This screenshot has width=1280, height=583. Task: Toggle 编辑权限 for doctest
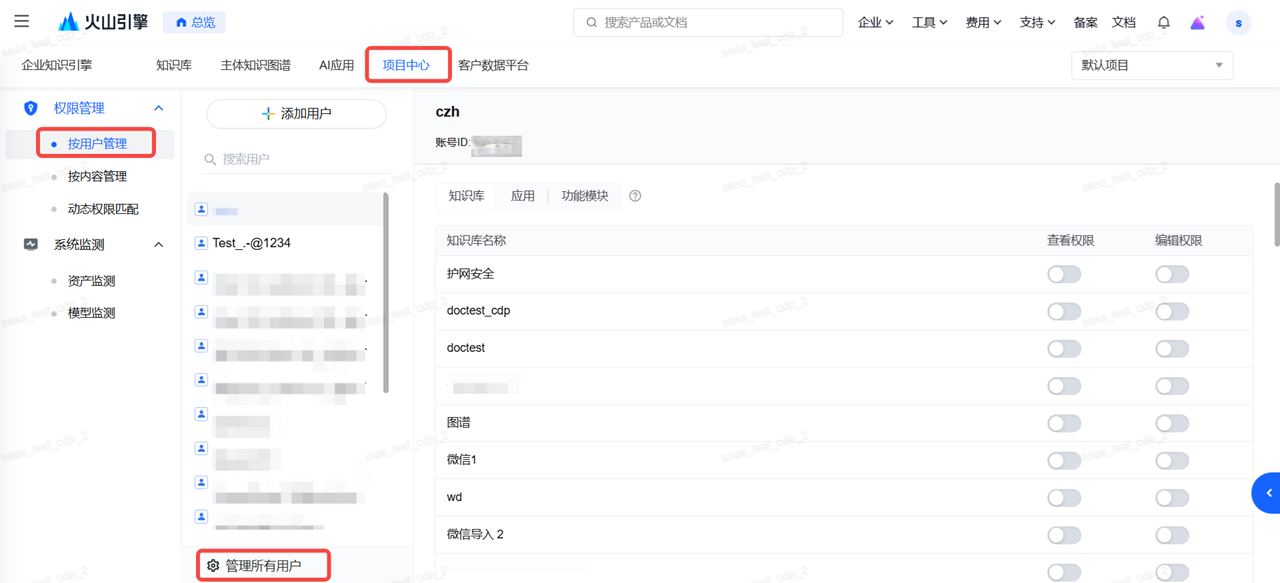[x=1172, y=348]
